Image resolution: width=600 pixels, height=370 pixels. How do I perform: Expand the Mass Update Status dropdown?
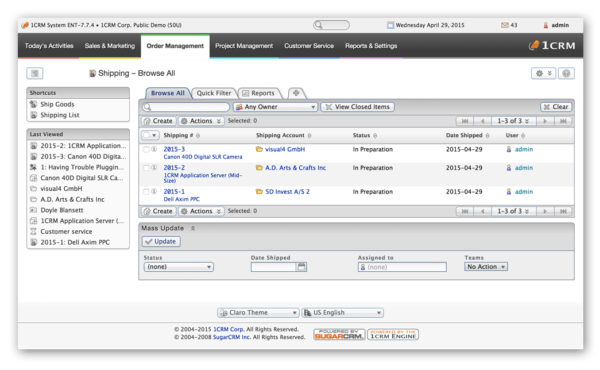(178, 267)
